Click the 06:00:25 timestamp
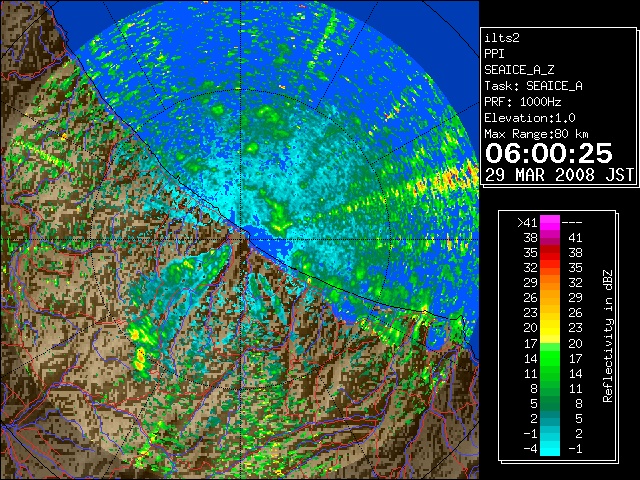 coord(549,153)
